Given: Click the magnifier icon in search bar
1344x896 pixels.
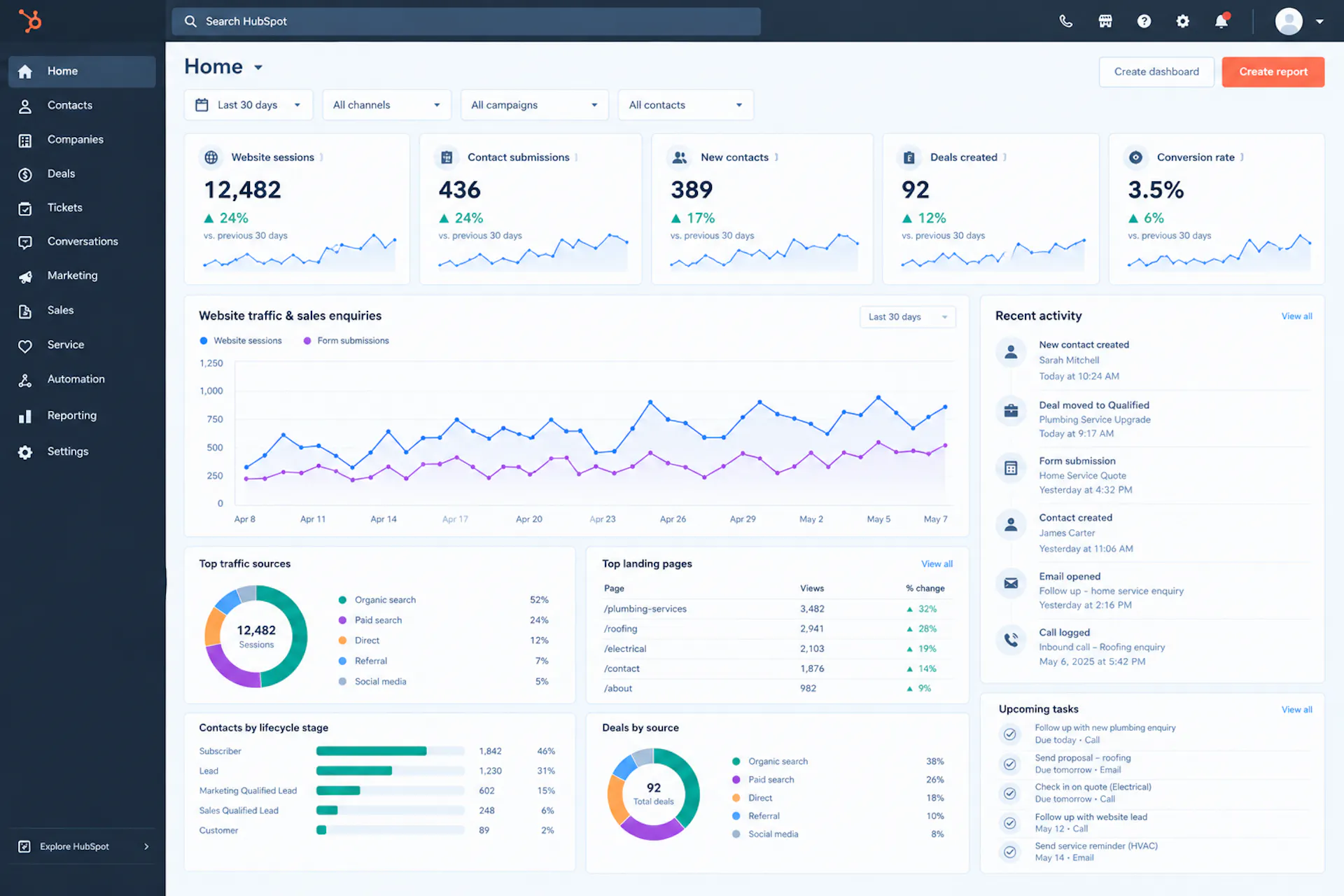Looking at the screenshot, I should pos(190,22).
